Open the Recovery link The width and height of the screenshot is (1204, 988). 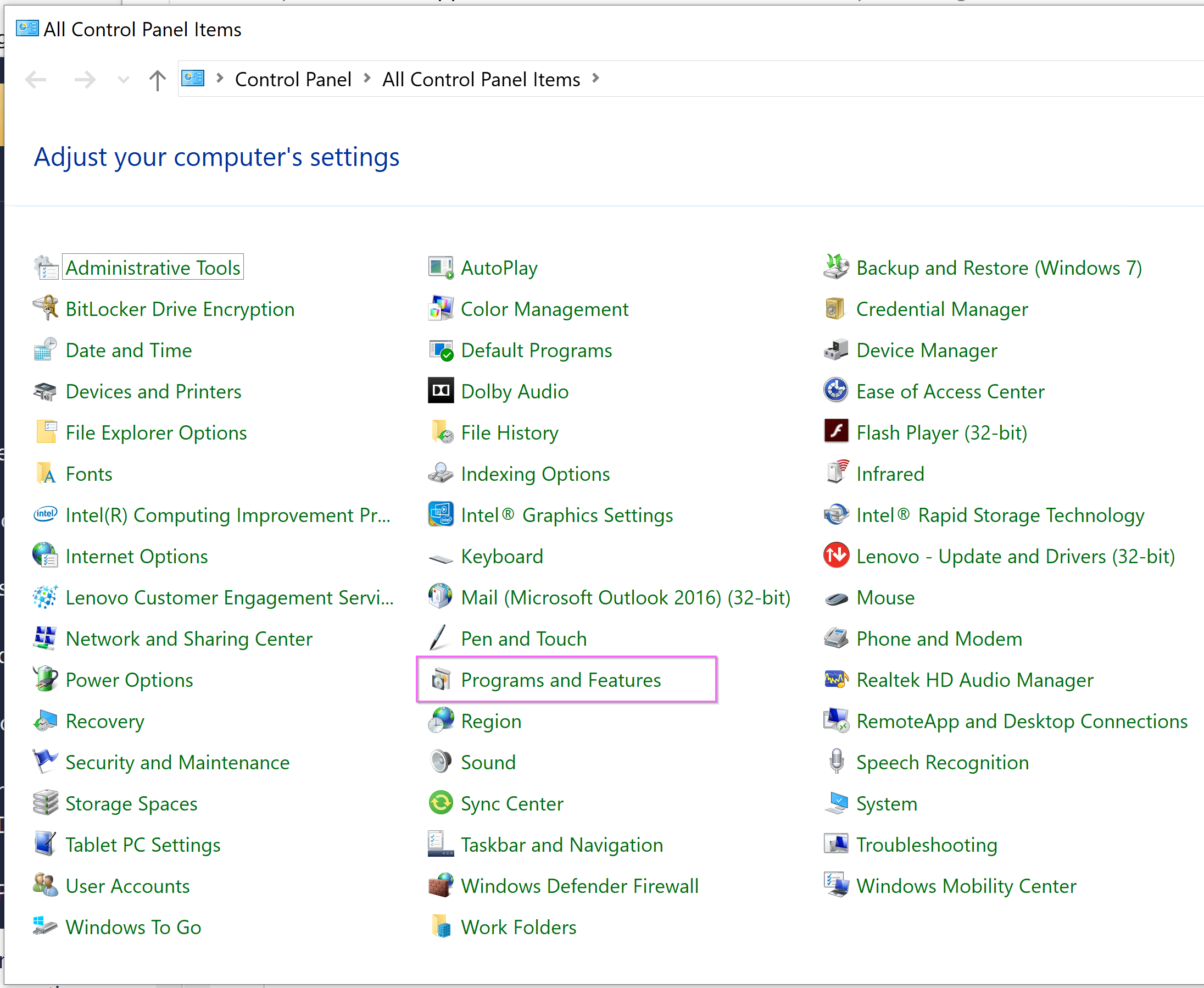click(105, 721)
